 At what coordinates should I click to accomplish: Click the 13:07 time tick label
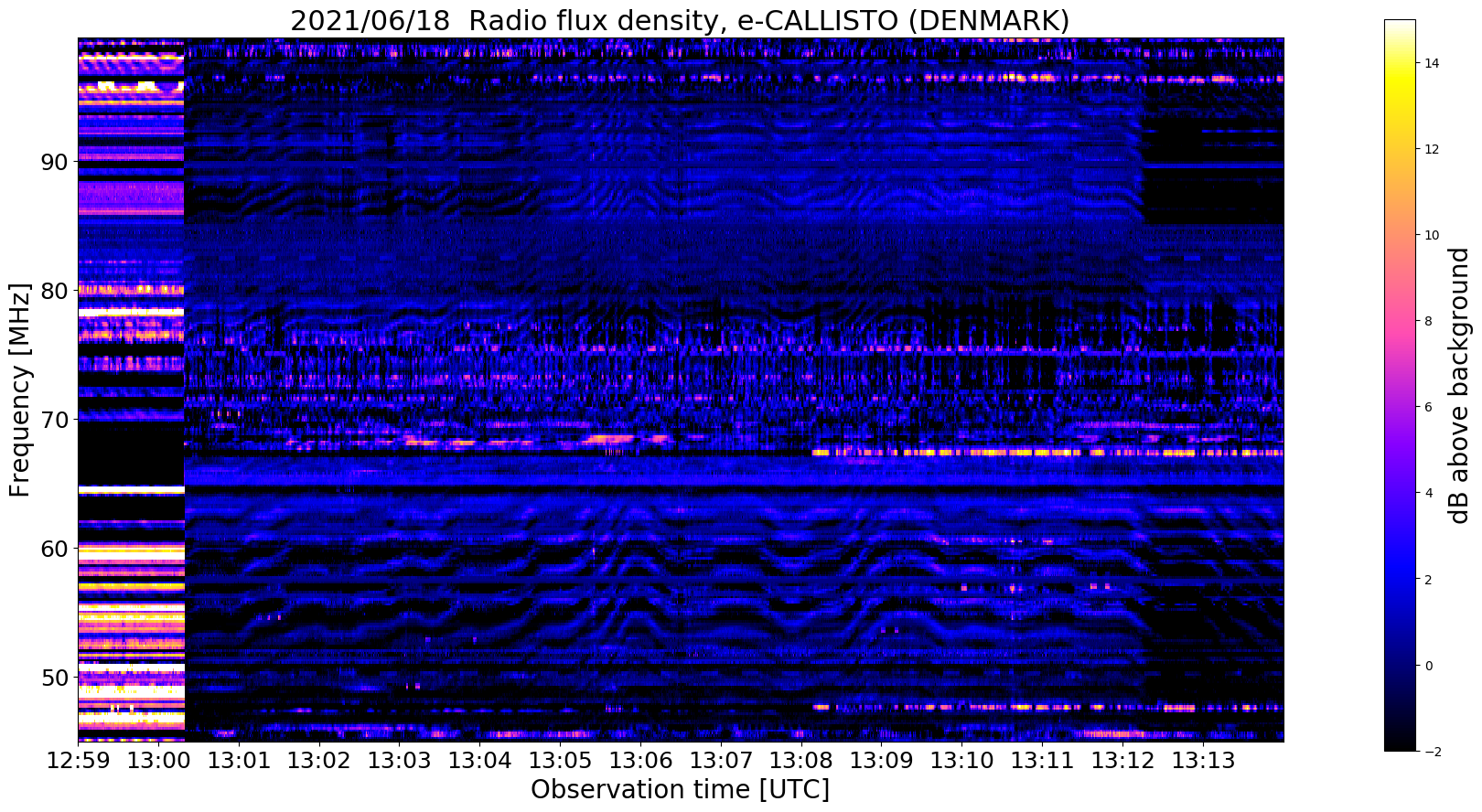tap(721, 760)
